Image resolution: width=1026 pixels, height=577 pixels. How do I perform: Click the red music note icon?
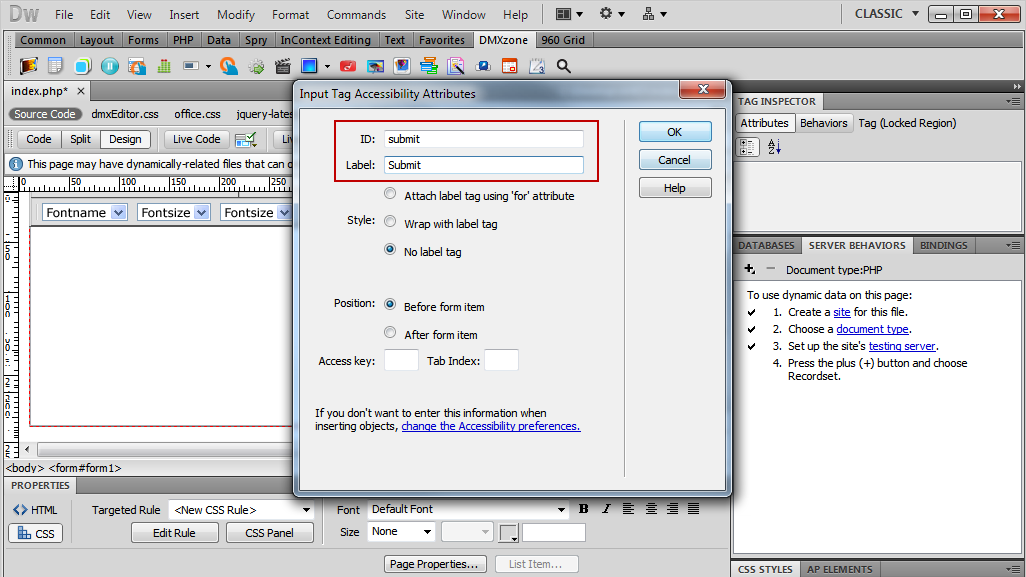tap(348, 66)
